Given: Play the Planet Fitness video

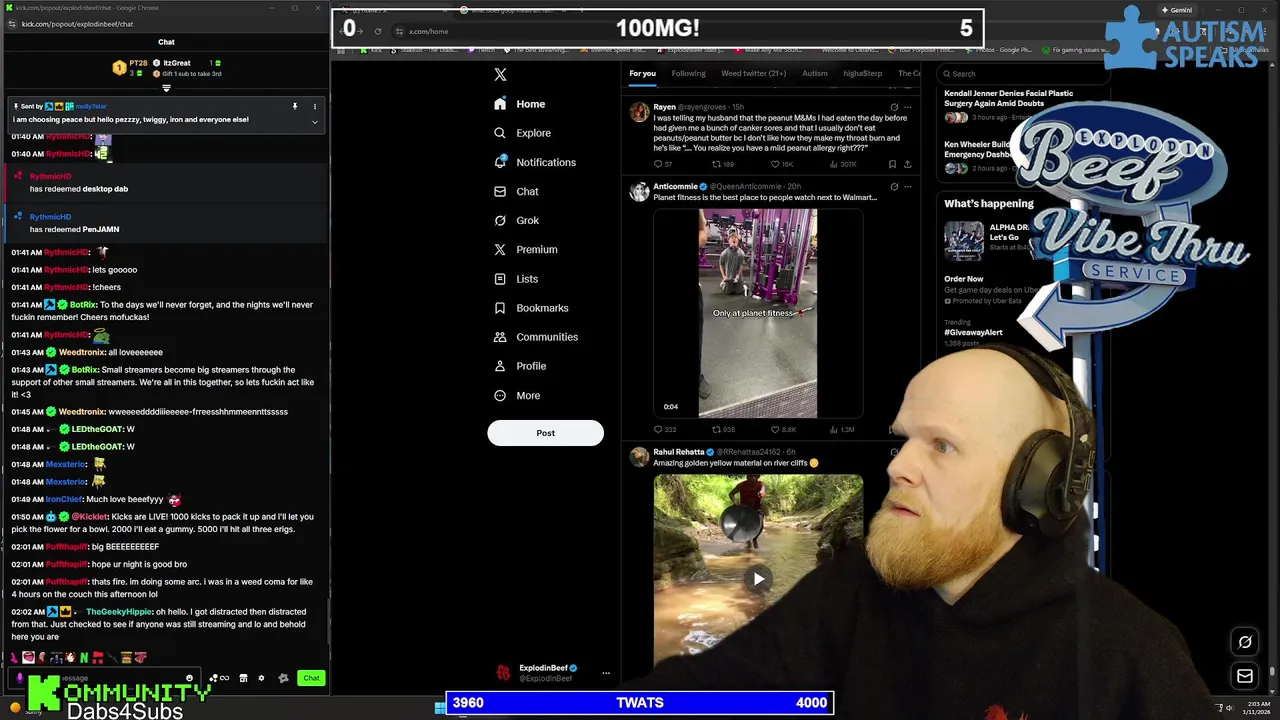Looking at the screenshot, I should pyautogui.click(x=757, y=313).
